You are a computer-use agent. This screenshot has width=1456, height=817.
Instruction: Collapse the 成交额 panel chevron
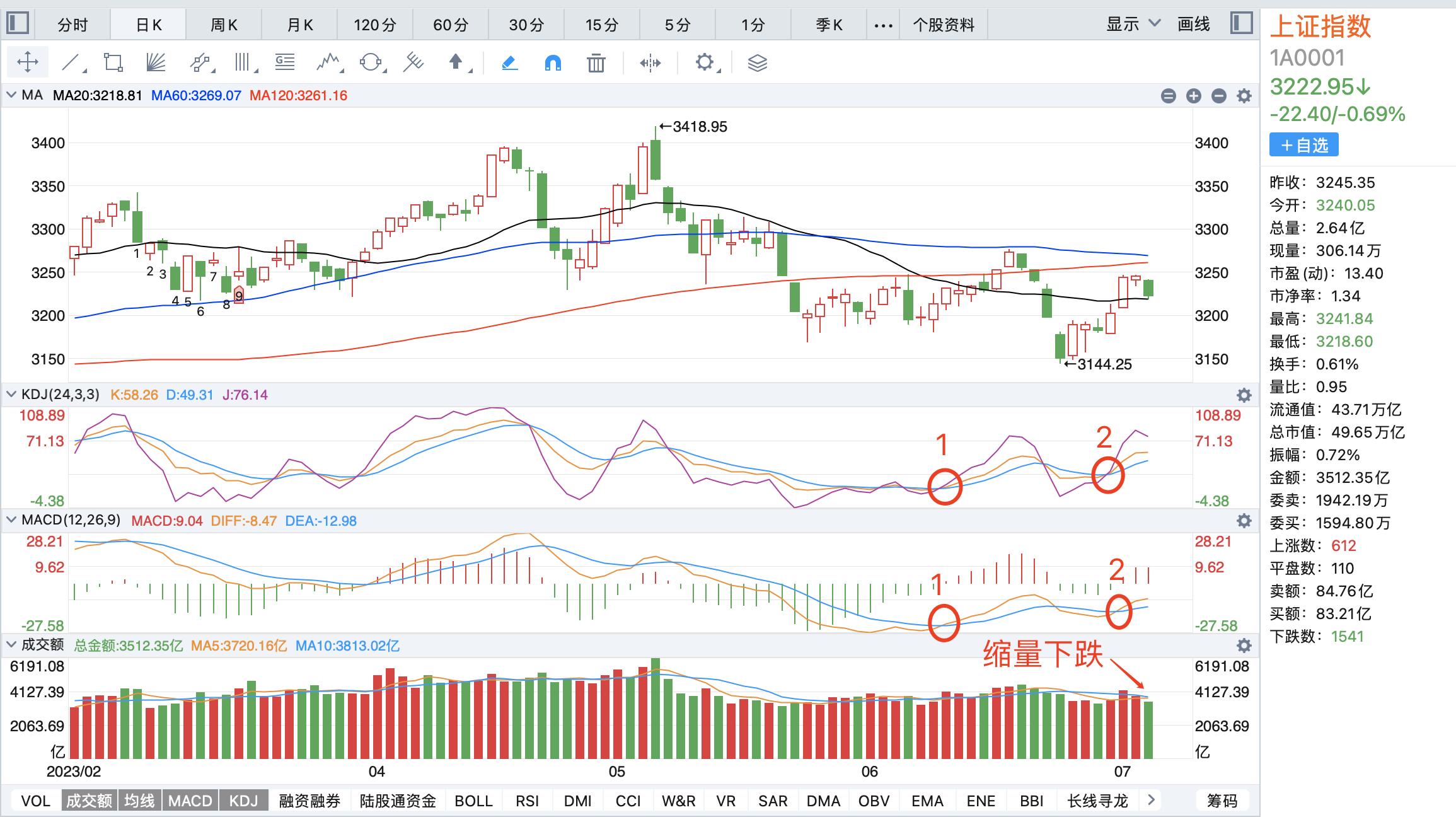(x=11, y=645)
